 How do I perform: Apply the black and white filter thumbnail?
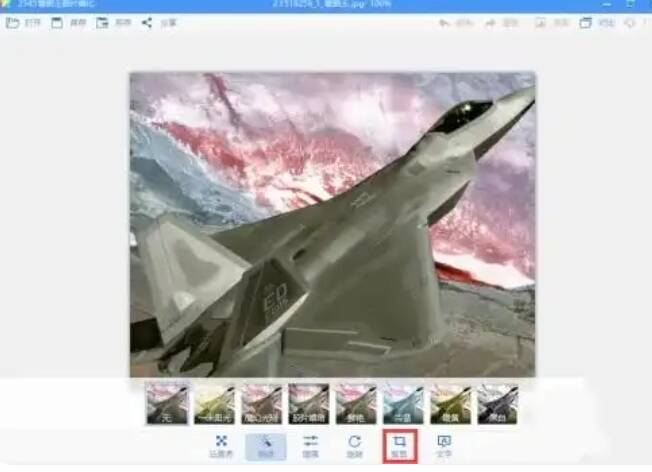pos(497,403)
